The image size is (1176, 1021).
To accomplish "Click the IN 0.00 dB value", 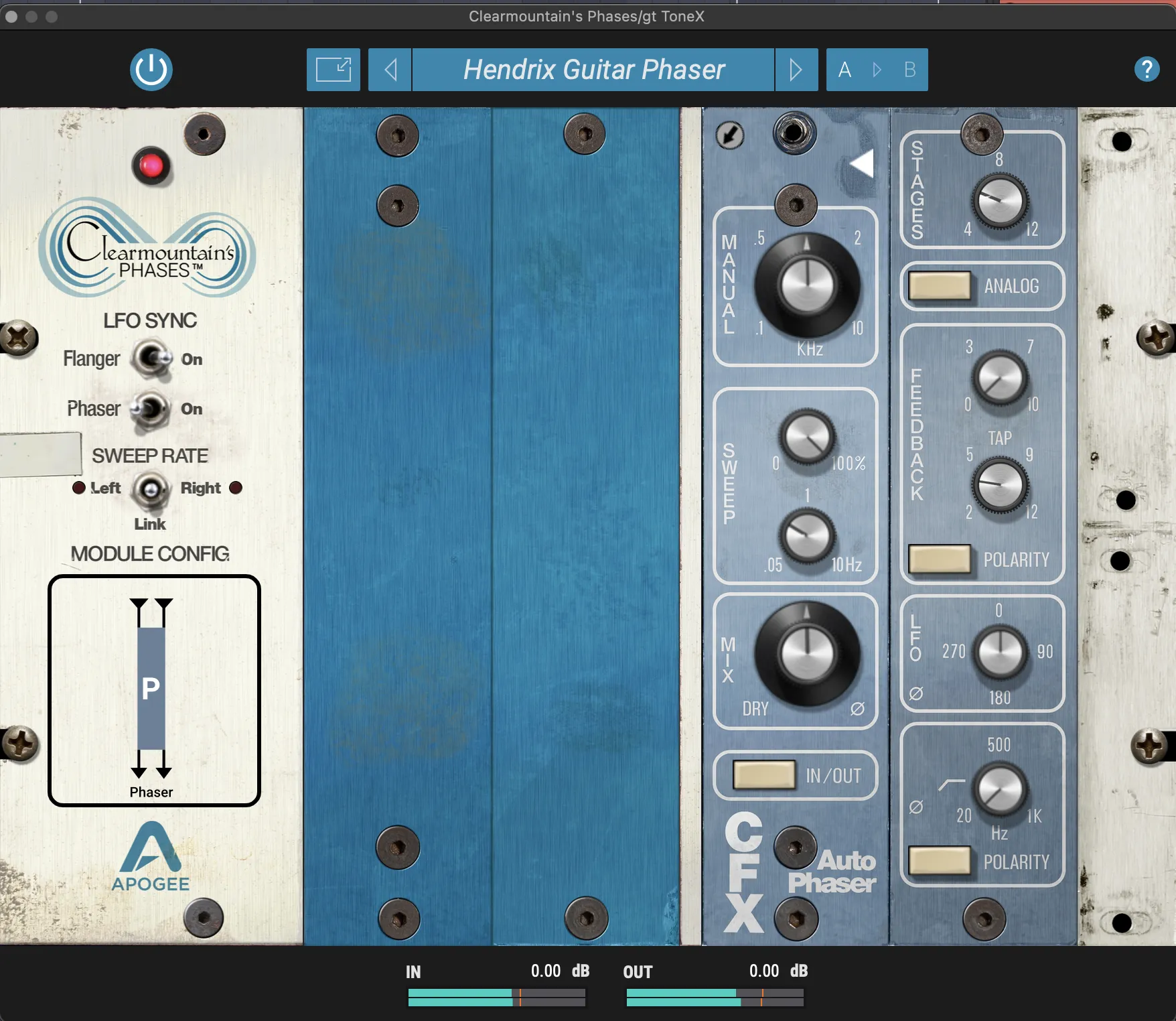I will pyautogui.click(x=560, y=971).
